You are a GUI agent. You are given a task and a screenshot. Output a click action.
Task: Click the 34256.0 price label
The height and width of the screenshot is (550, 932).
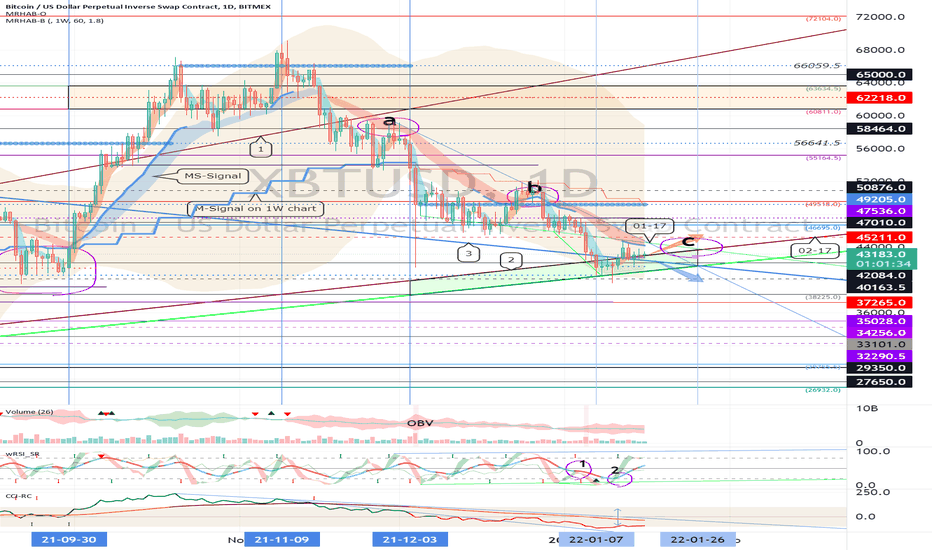click(881, 333)
